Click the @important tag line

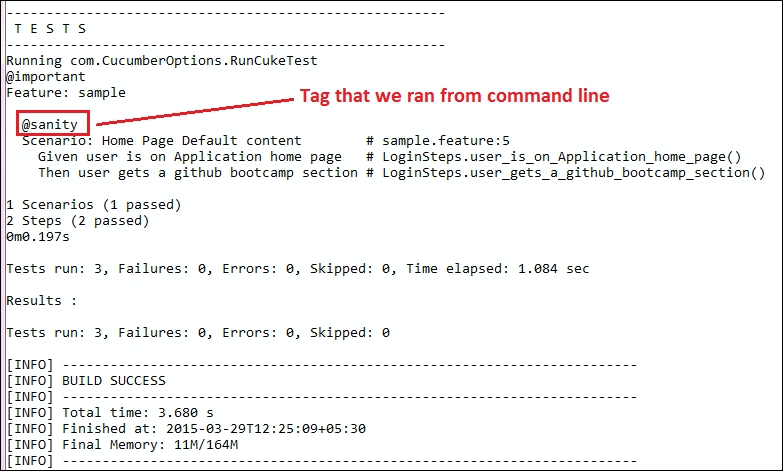click(x=46, y=77)
